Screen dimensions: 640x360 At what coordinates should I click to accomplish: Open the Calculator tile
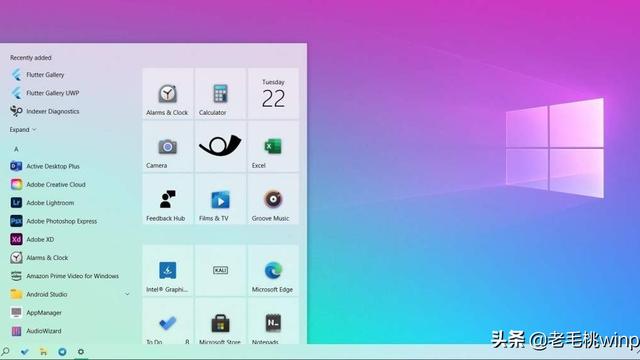coord(220,93)
